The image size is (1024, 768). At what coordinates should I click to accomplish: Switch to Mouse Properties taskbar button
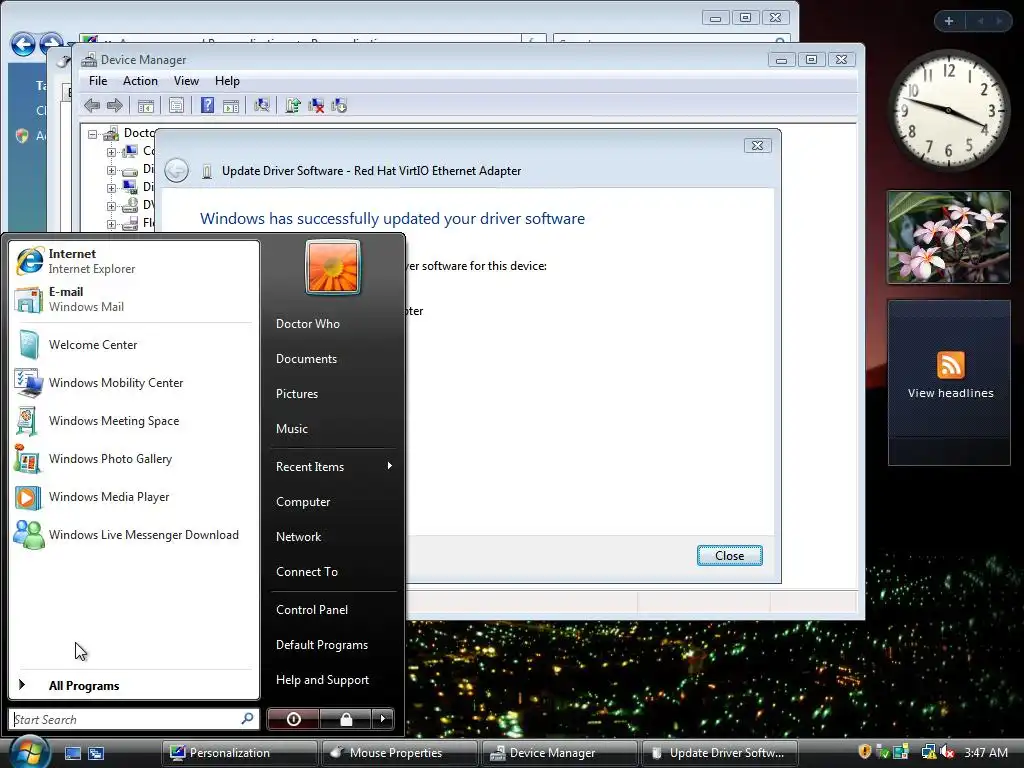coord(400,753)
